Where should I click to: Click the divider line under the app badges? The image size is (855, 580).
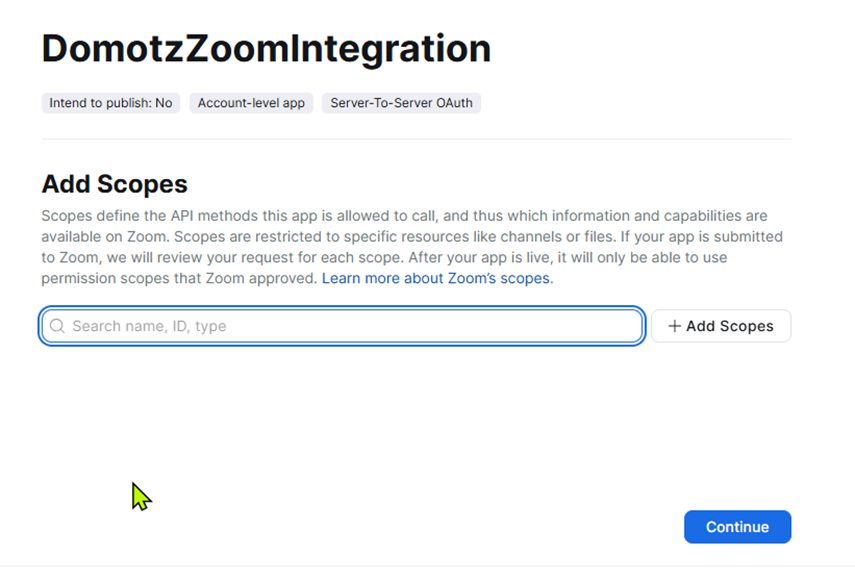pos(416,139)
